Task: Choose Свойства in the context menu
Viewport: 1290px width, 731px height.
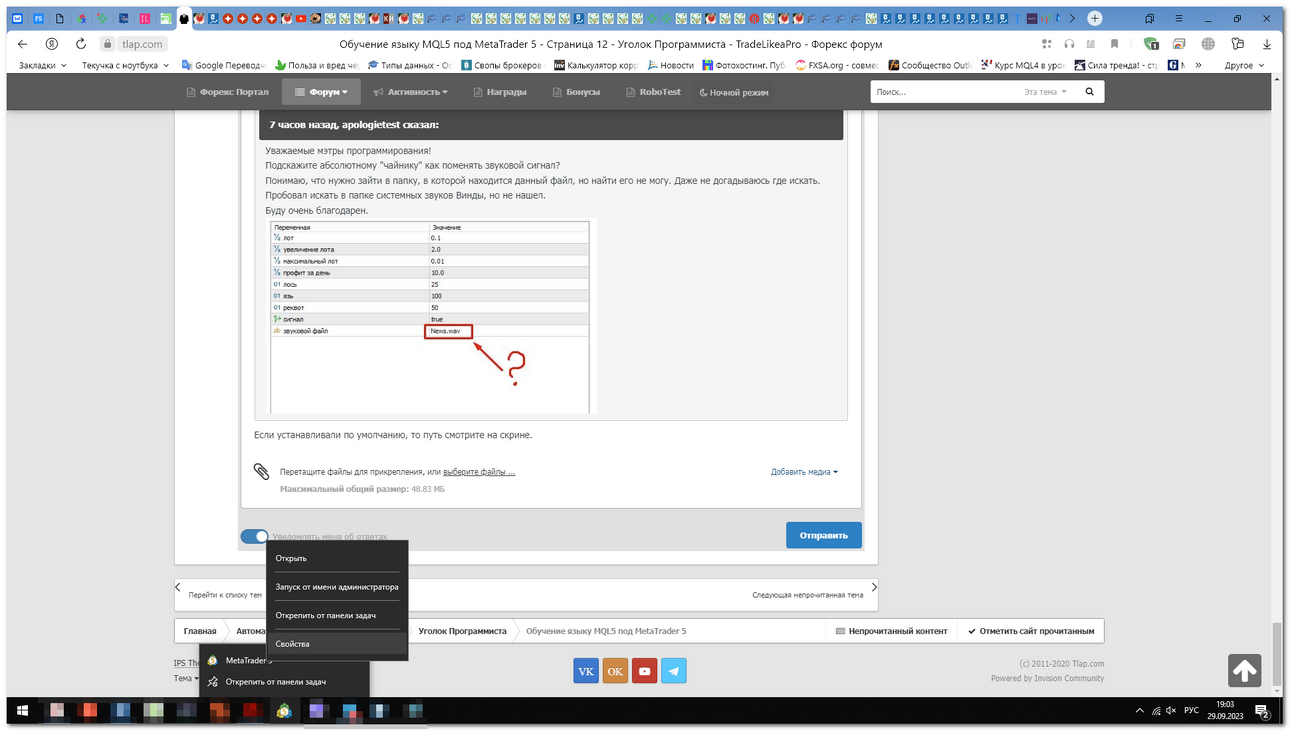Action: click(337, 644)
